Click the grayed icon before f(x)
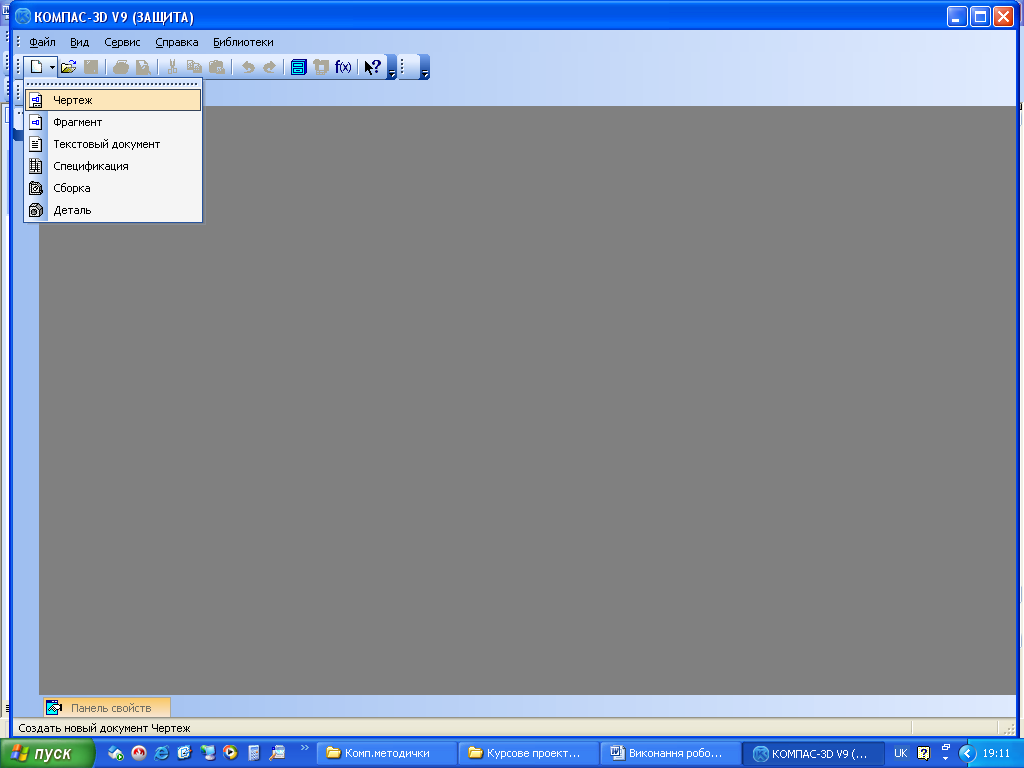This screenshot has height=768, width=1024. point(321,67)
